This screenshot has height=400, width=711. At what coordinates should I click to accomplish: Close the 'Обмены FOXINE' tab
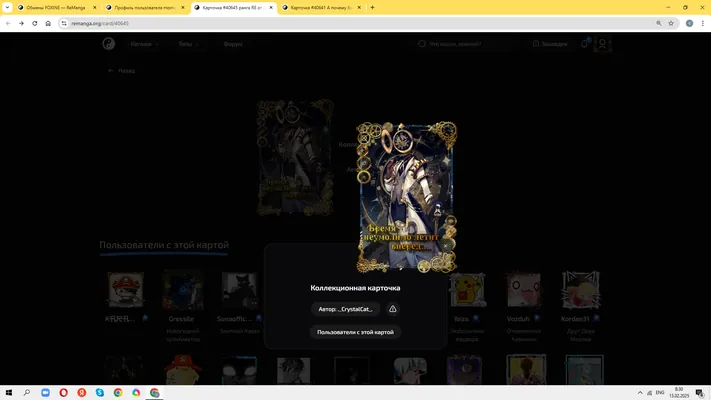[x=94, y=8]
